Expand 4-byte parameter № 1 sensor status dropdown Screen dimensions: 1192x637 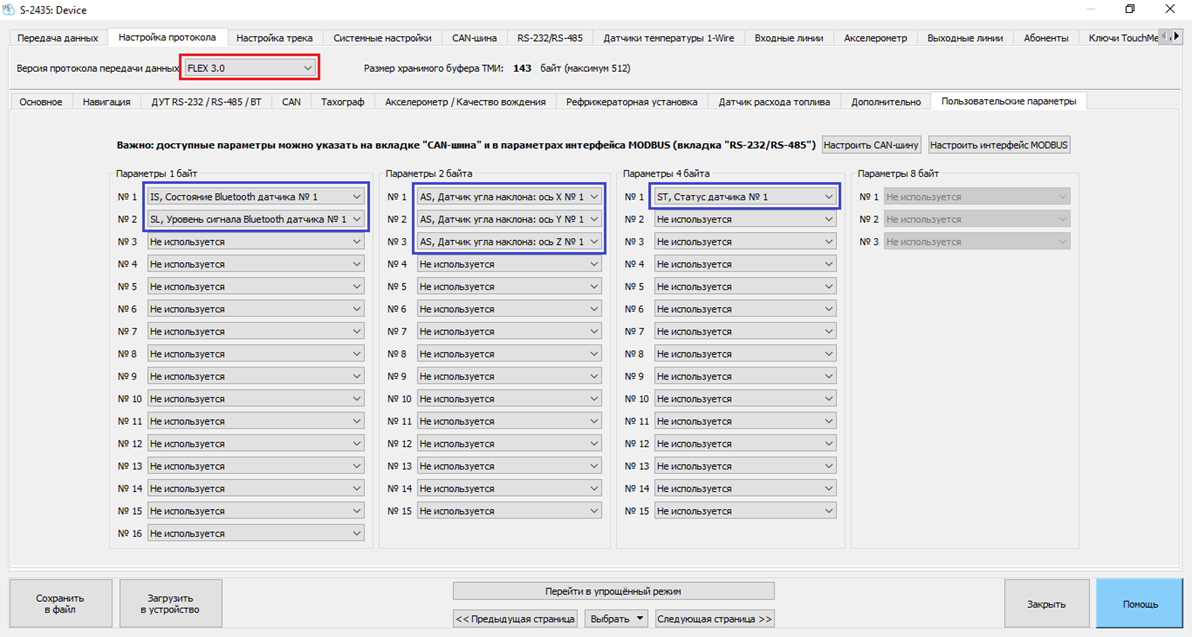point(744,197)
